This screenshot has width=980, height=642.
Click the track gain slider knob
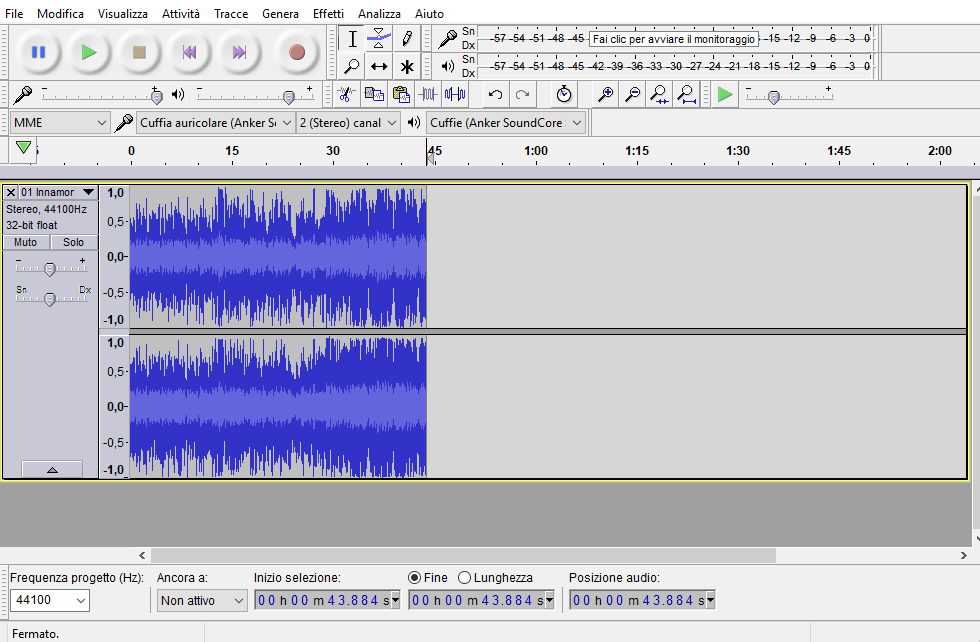coord(50,269)
